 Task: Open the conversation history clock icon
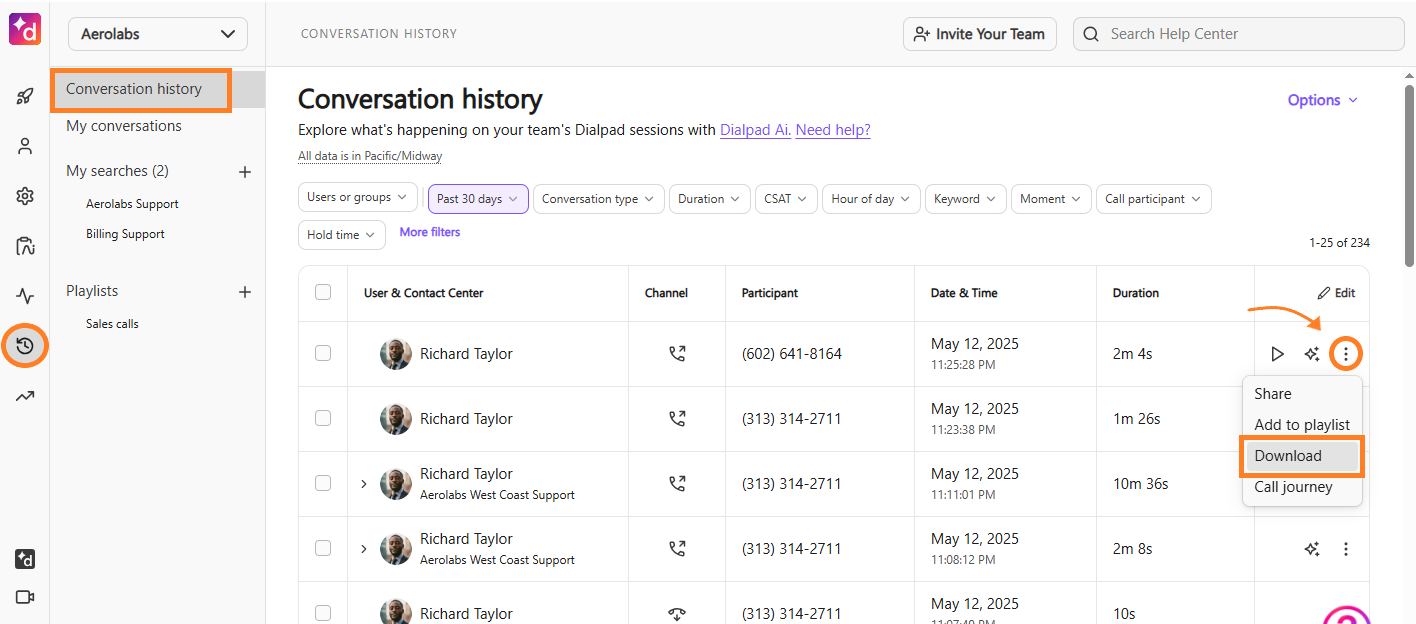25,346
